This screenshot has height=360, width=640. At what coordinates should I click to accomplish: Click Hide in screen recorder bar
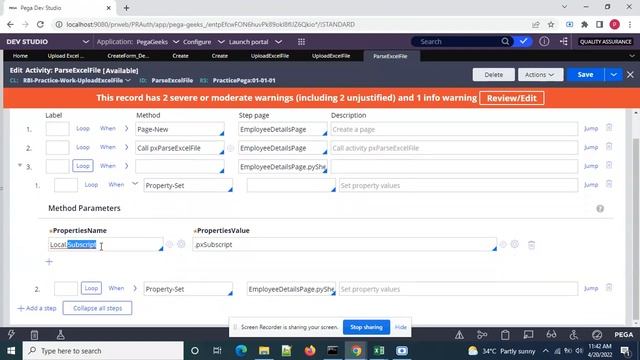[400, 327]
